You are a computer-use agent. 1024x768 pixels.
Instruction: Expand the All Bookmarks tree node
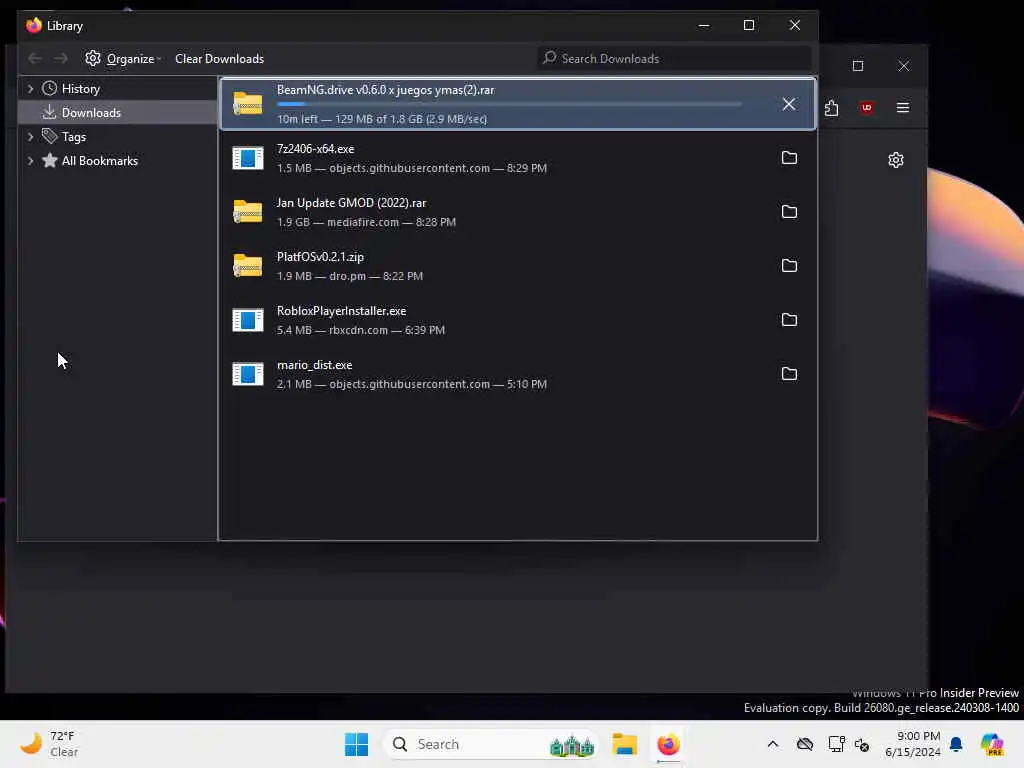[30, 161]
